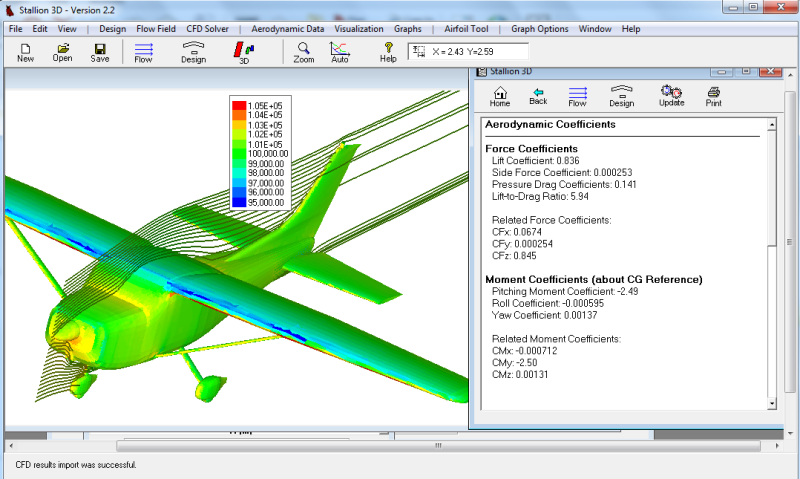The width and height of the screenshot is (800, 479).
Task: Click CFx: 0.0674 line
Action: [x=517, y=232]
